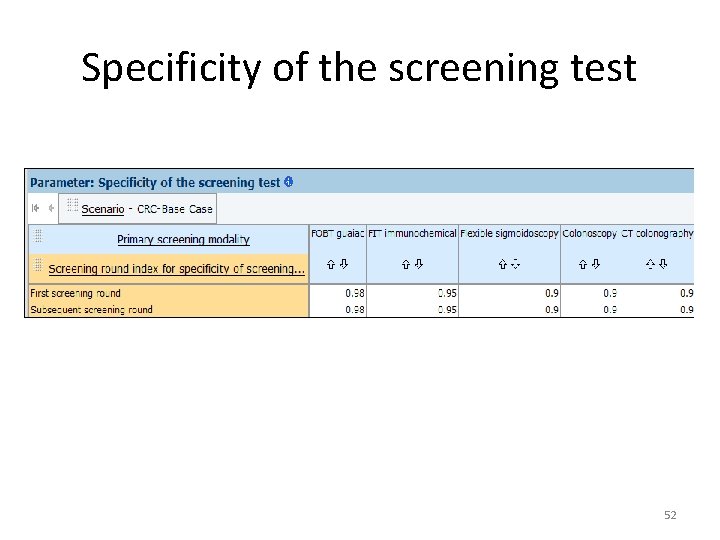This screenshot has width=720, height=540.
Task: Select the FIT immunochemical column header
Action: (412, 233)
